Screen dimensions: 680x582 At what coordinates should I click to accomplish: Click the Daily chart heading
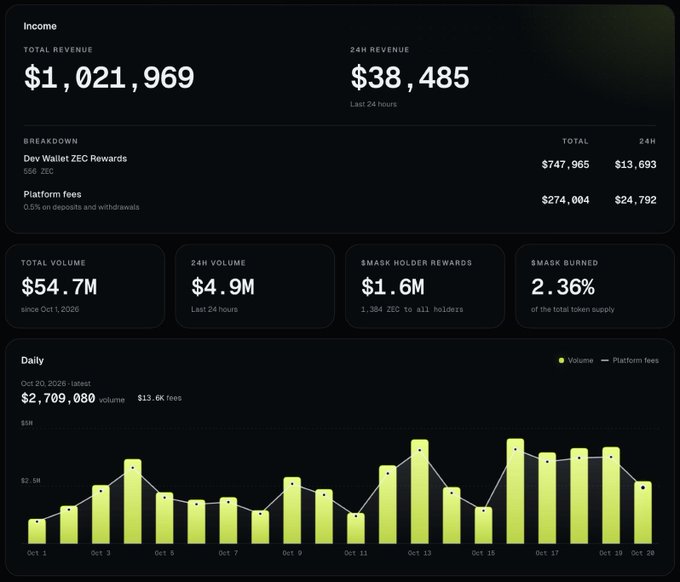[x=32, y=360]
